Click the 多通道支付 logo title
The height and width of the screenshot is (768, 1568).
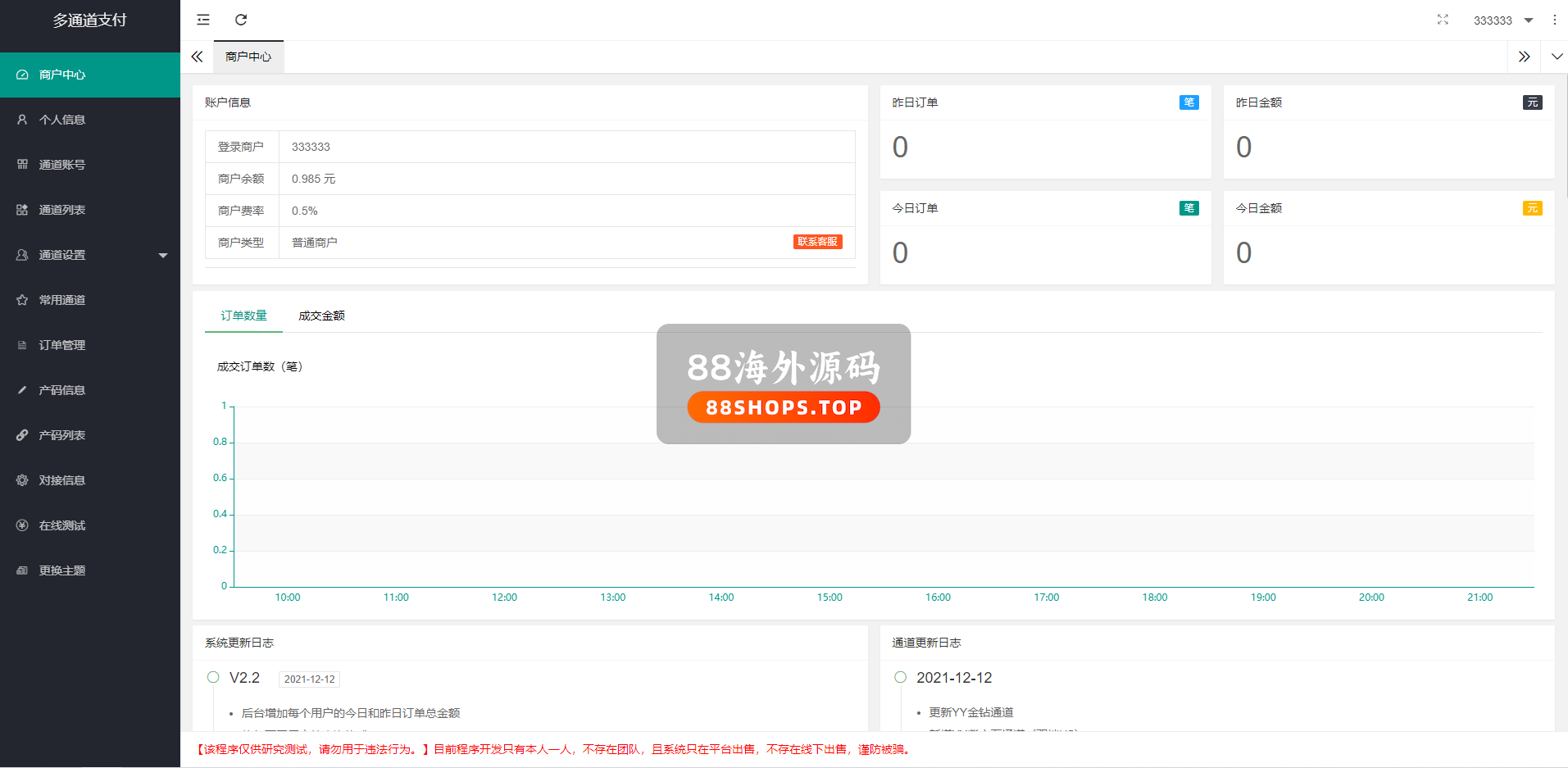[x=90, y=20]
